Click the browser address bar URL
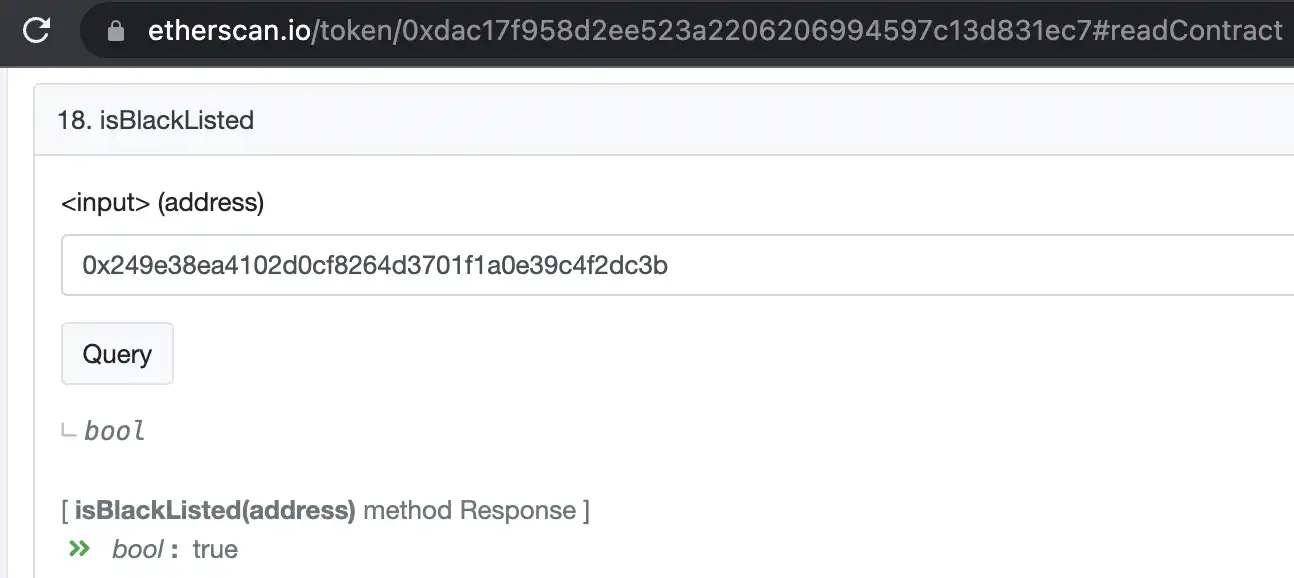1294x578 pixels. click(x=715, y=31)
